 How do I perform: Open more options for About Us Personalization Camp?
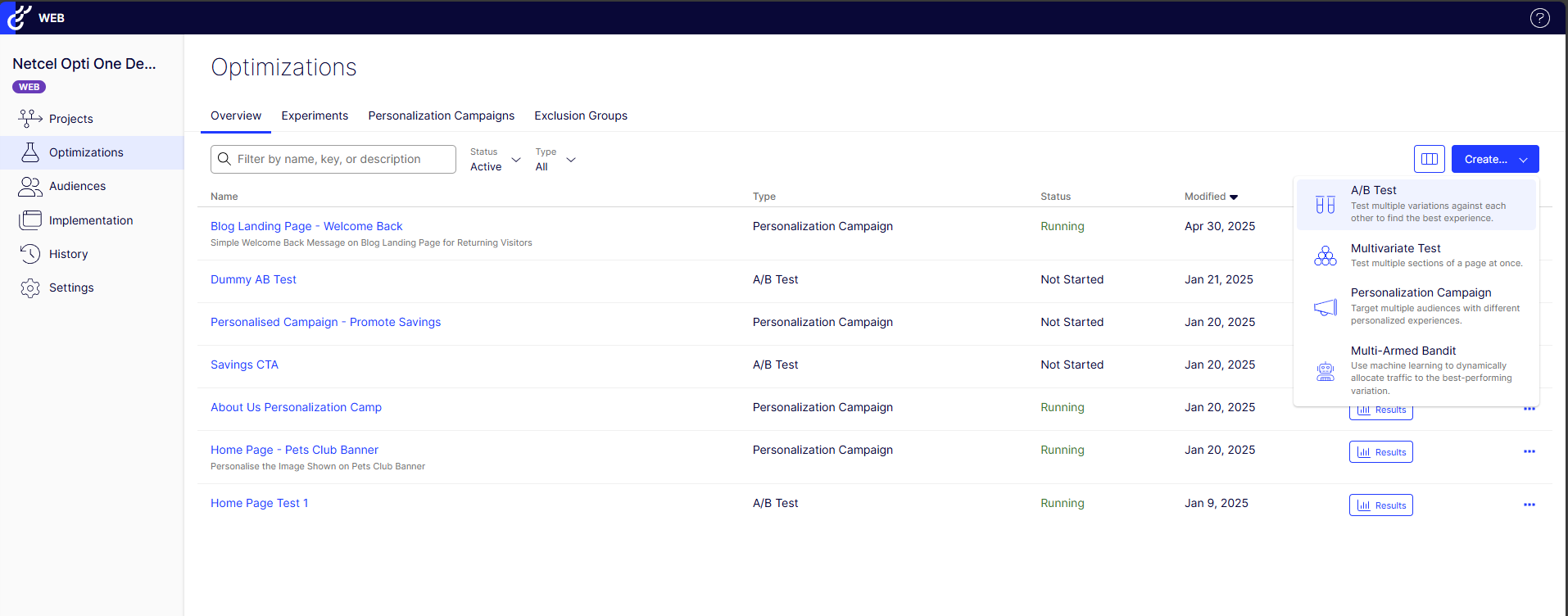1529,409
